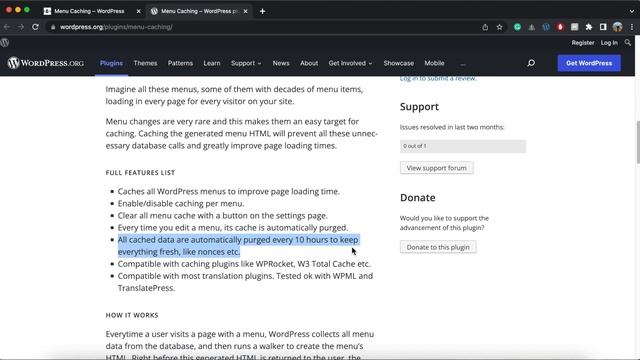
Task: Open the Plugins nav item
Action: coord(111,63)
